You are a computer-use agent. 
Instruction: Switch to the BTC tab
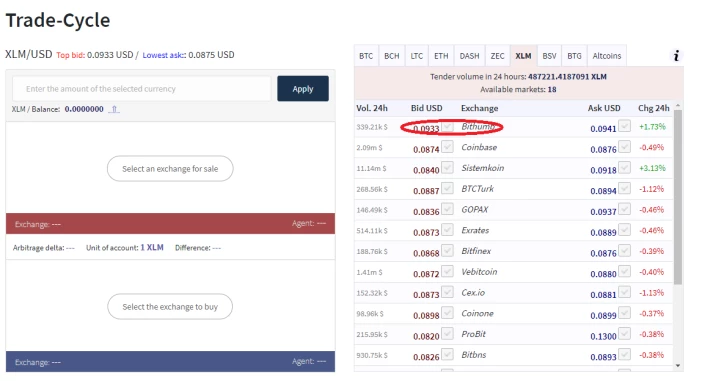coord(366,56)
